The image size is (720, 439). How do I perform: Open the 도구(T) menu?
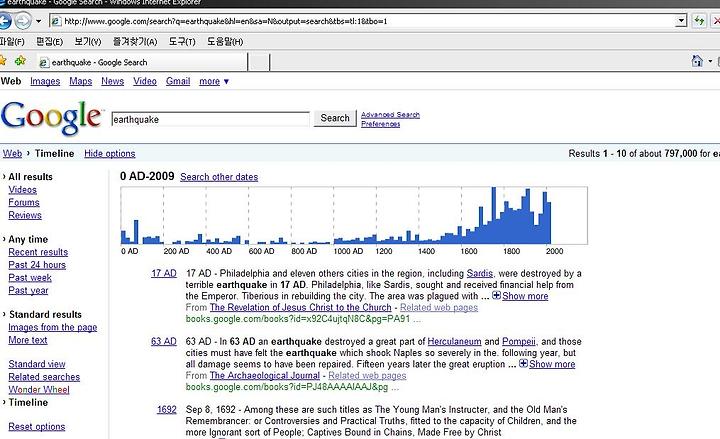point(182,42)
